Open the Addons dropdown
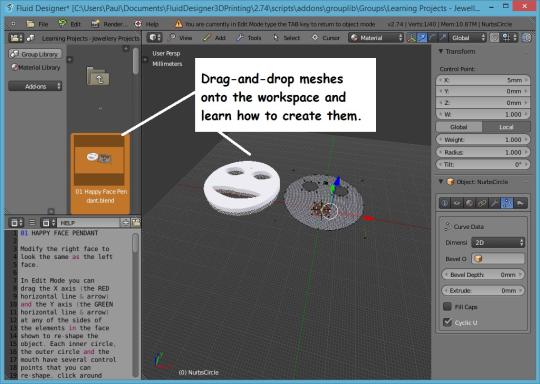The image size is (540, 384). tap(35, 86)
